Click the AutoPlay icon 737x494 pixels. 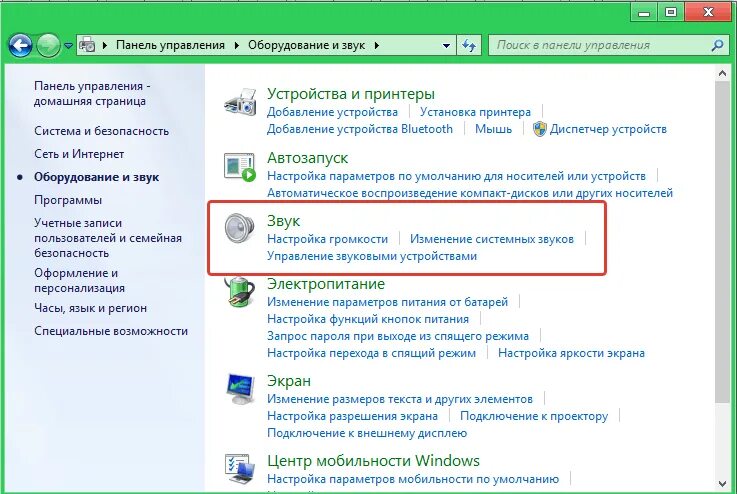tap(240, 167)
